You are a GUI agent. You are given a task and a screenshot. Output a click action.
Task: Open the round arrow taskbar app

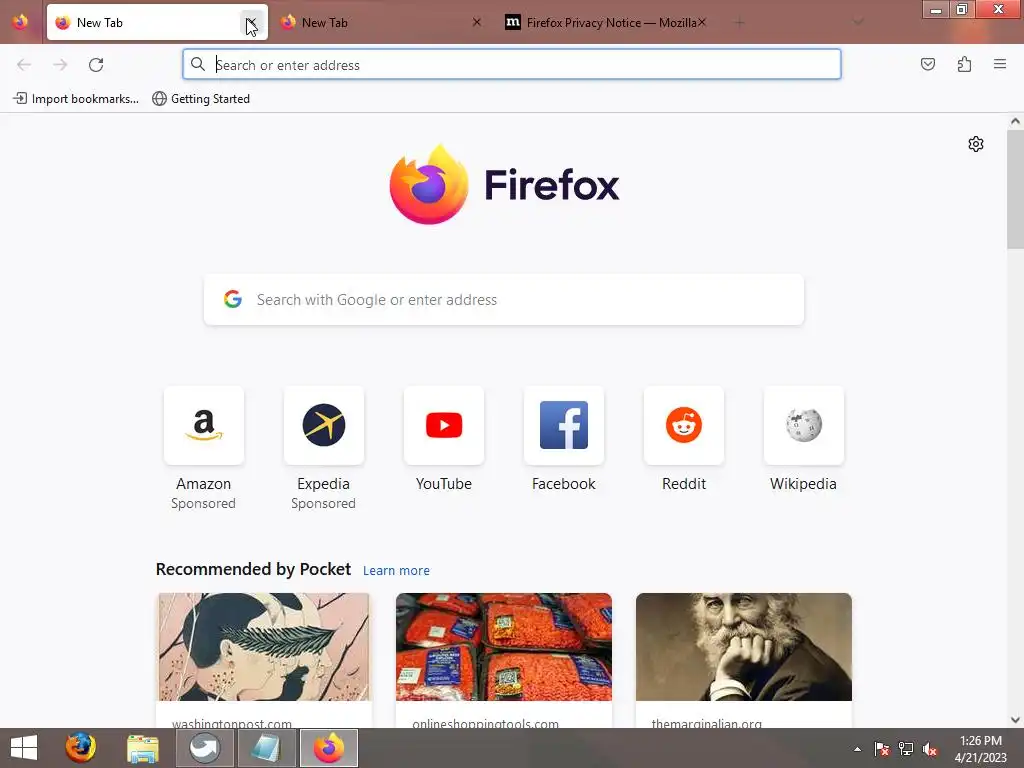pos(204,748)
